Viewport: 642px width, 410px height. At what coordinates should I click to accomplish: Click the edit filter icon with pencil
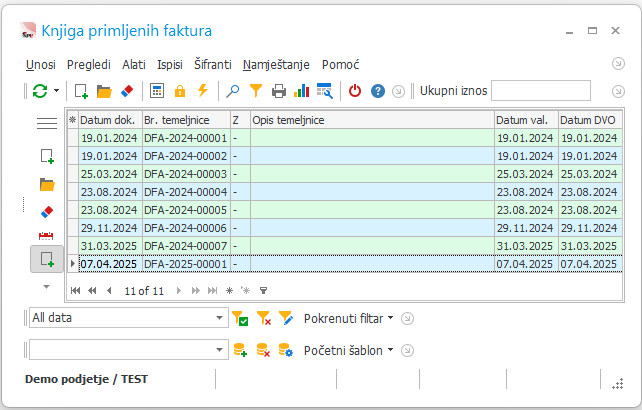[286, 318]
